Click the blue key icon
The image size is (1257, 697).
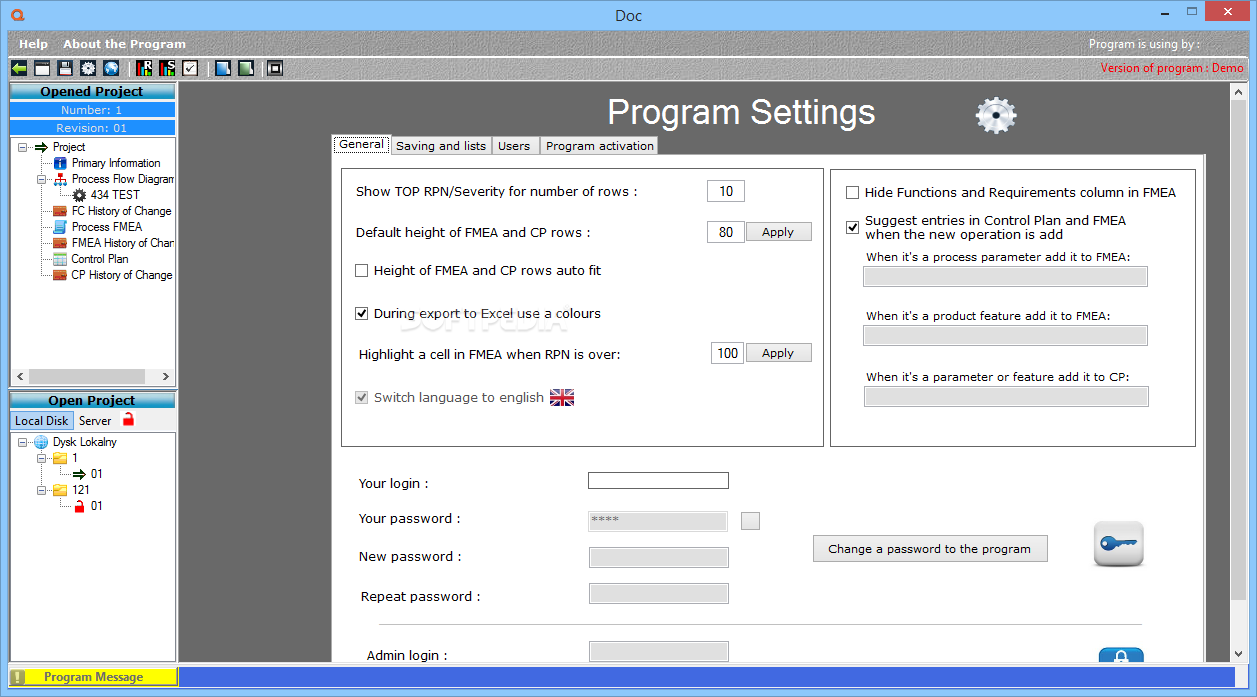point(1118,544)
